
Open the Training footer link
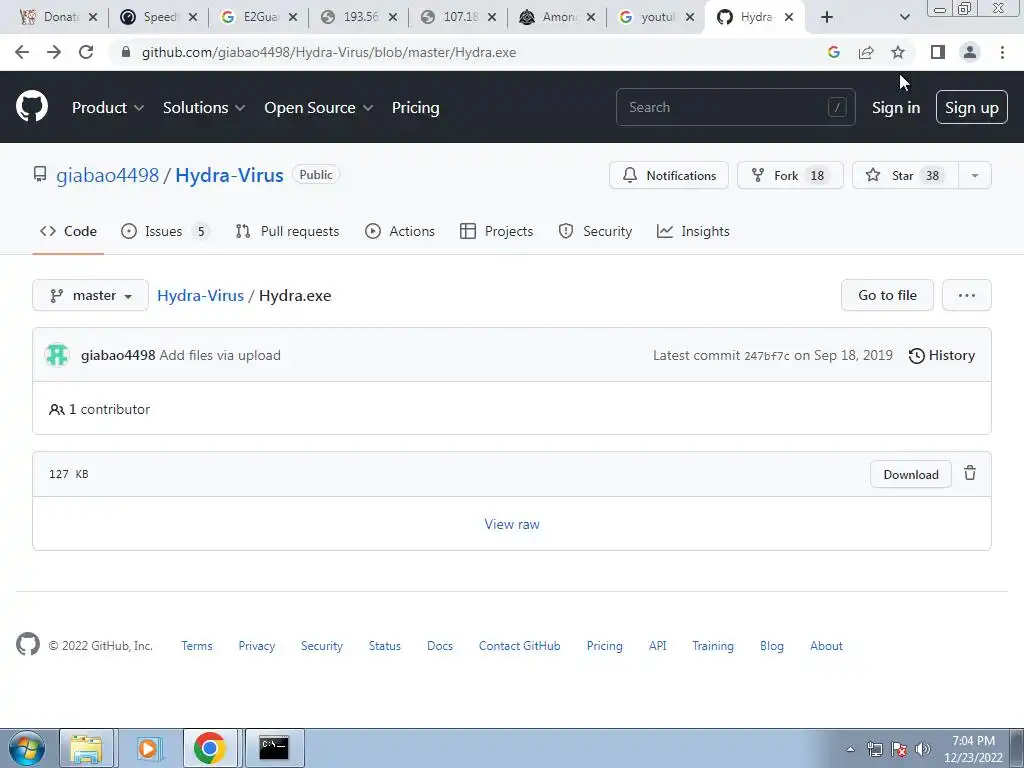coord(712,646)
